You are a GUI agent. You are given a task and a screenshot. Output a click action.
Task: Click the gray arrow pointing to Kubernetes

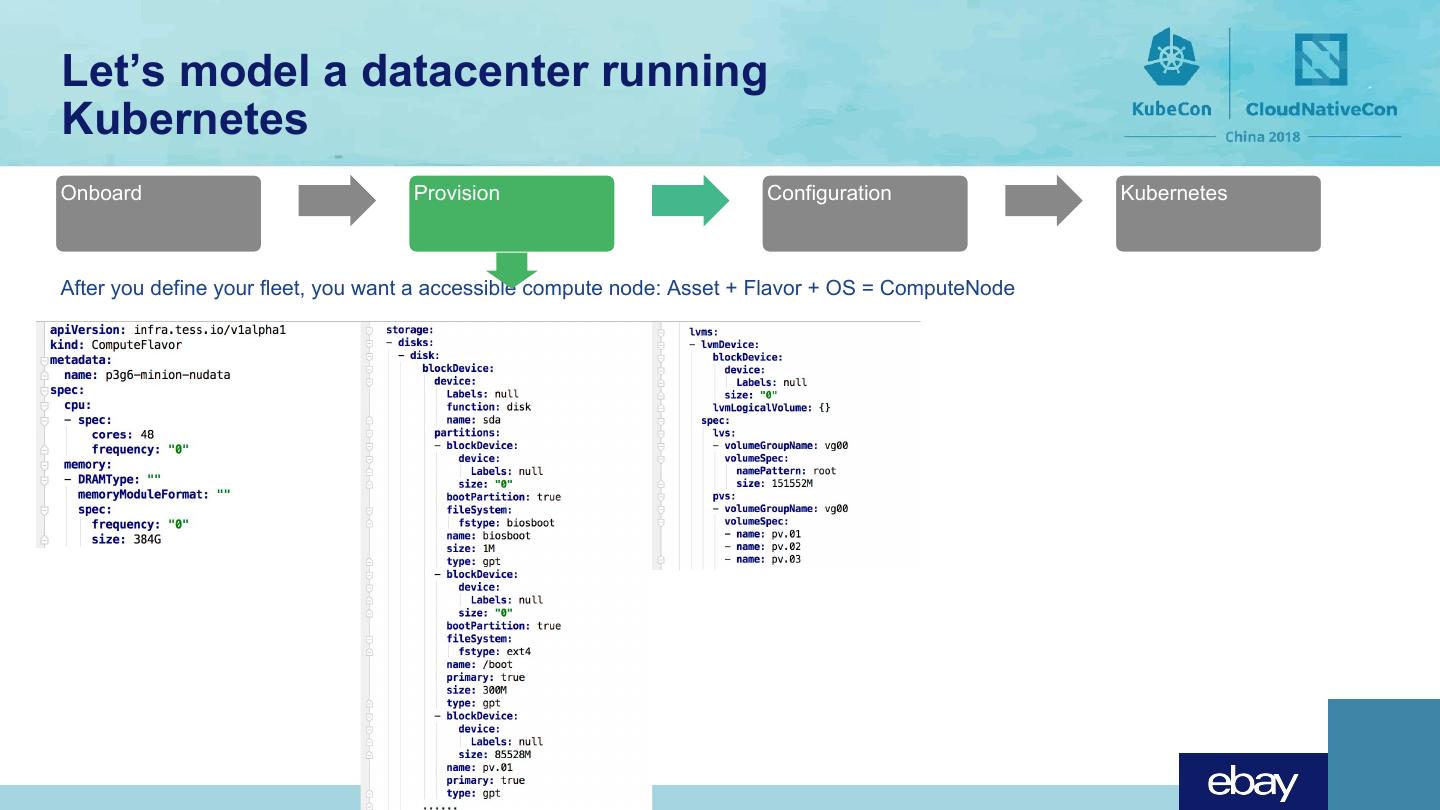coord(1043,201)
